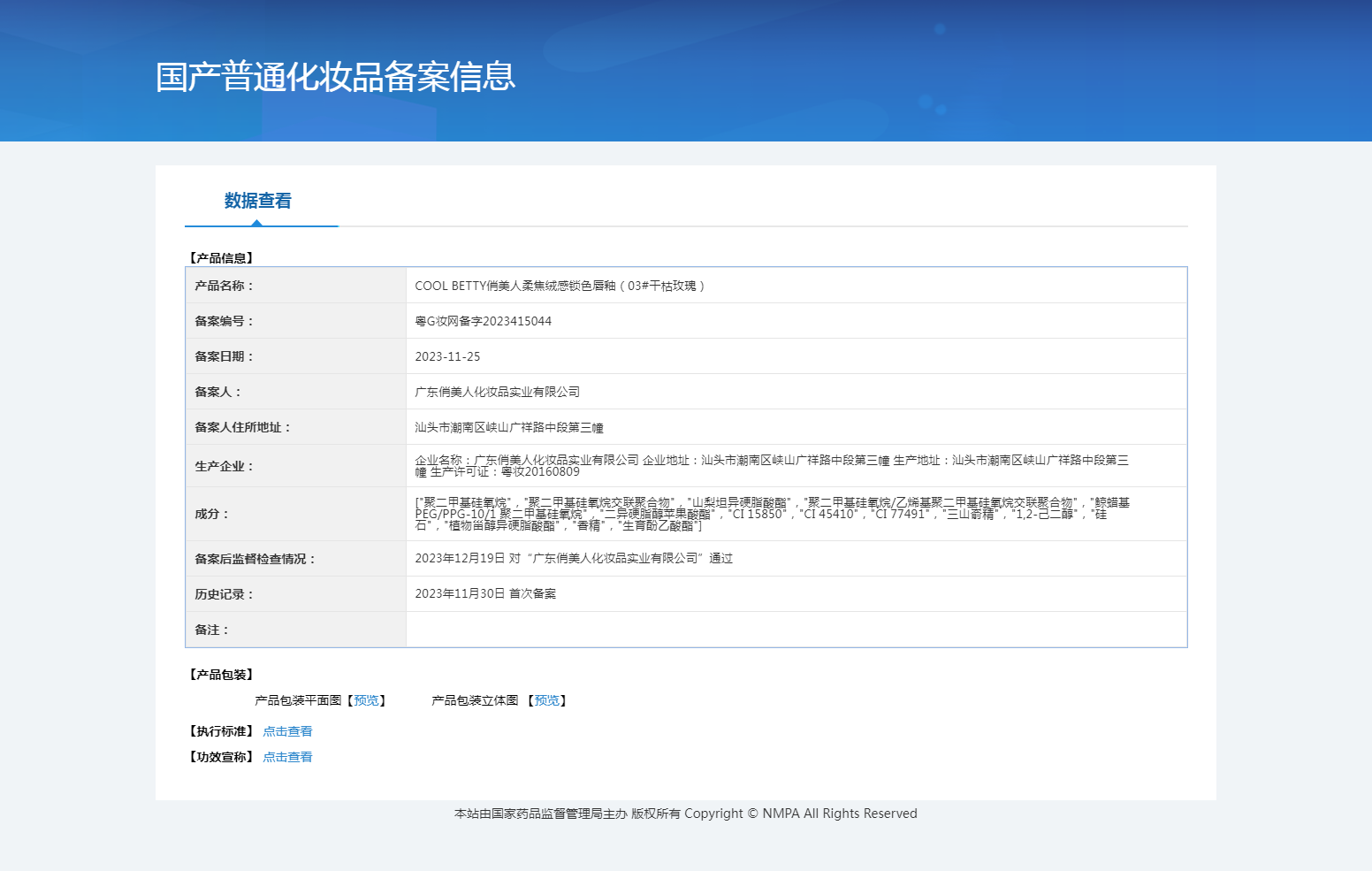The image size is (1372, 871).
Task: Click 点击查看 next to 执行标准
Action: (x=287, y=731)
